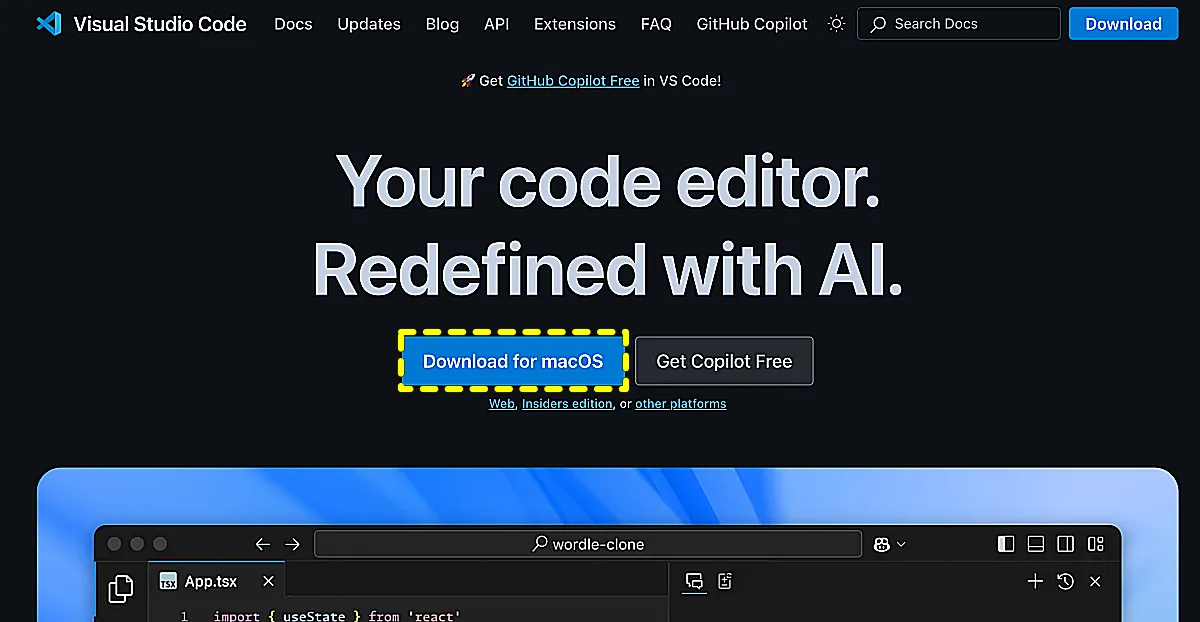Screen dimensions: 1200x622
Task: Click the 'Redefined with AI.' heading text
Action: [608, 269]
